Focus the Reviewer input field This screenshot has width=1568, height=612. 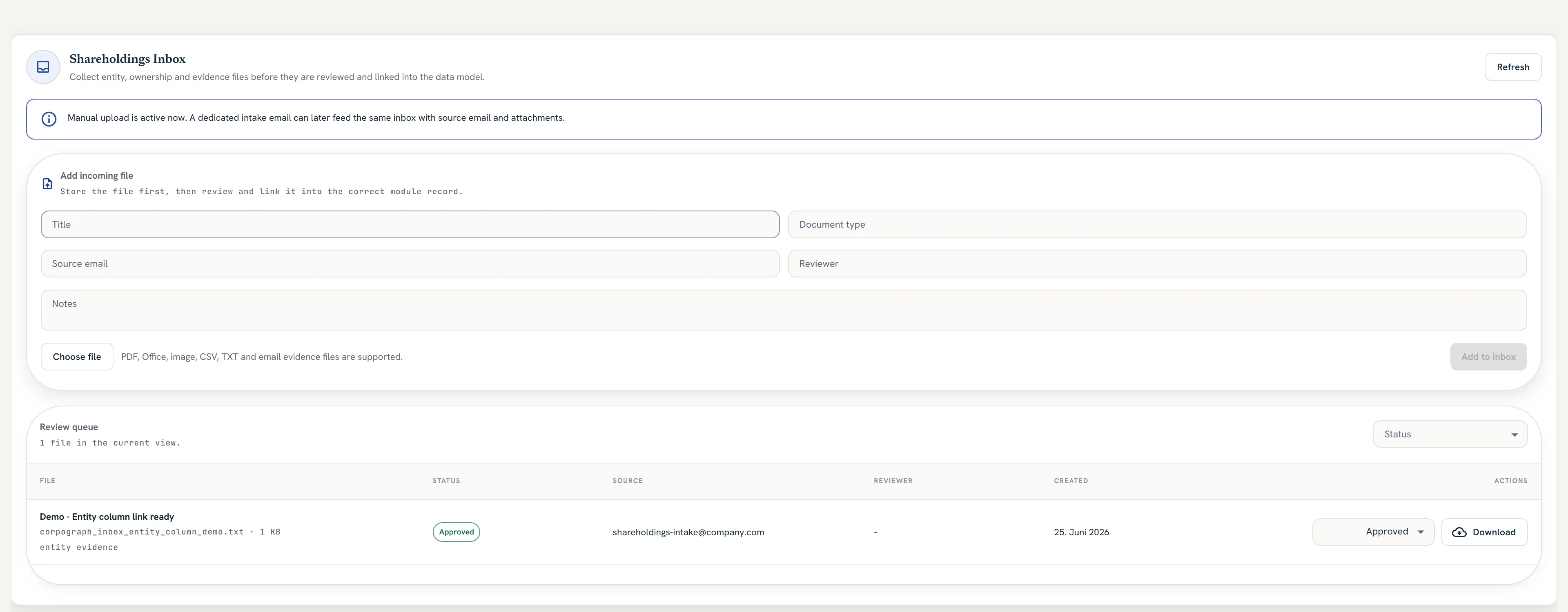point(1157,264)
